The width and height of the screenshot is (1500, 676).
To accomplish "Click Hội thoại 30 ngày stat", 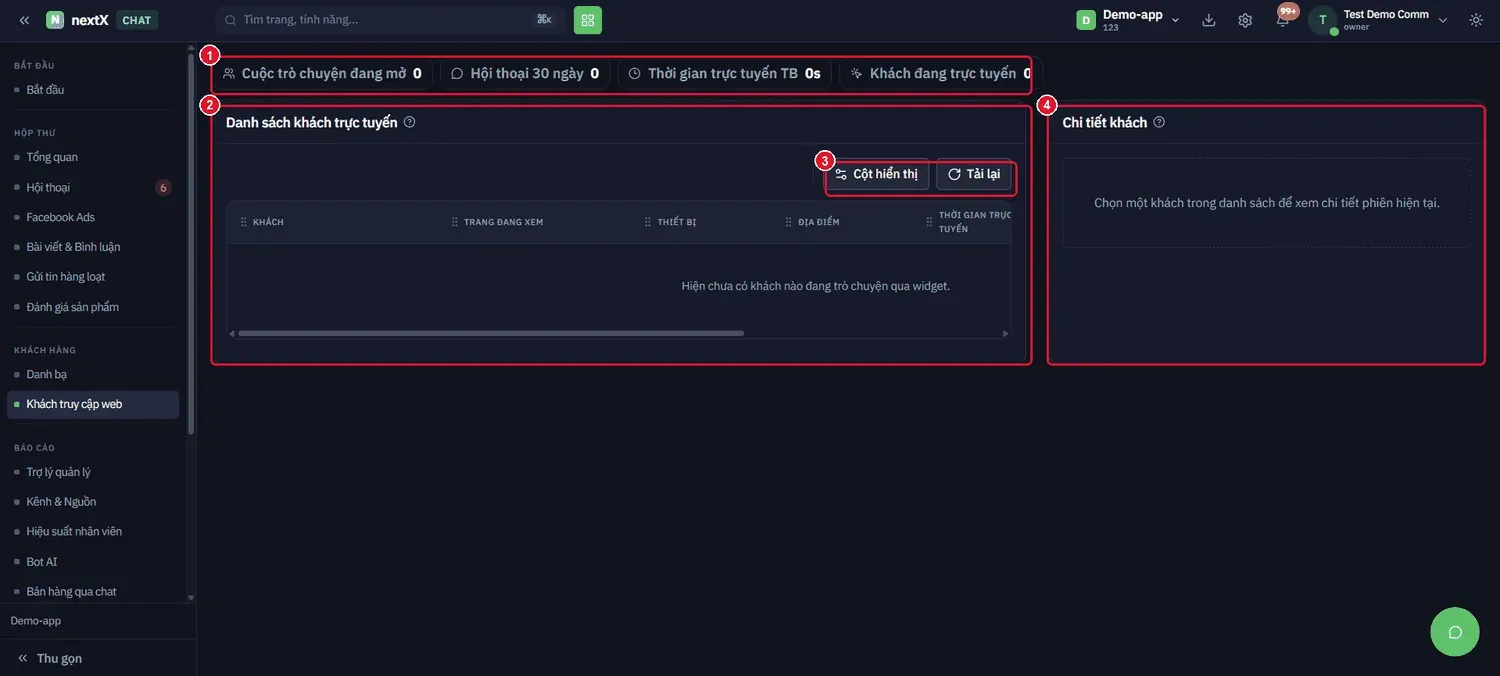I will click(x=525, y=73).
